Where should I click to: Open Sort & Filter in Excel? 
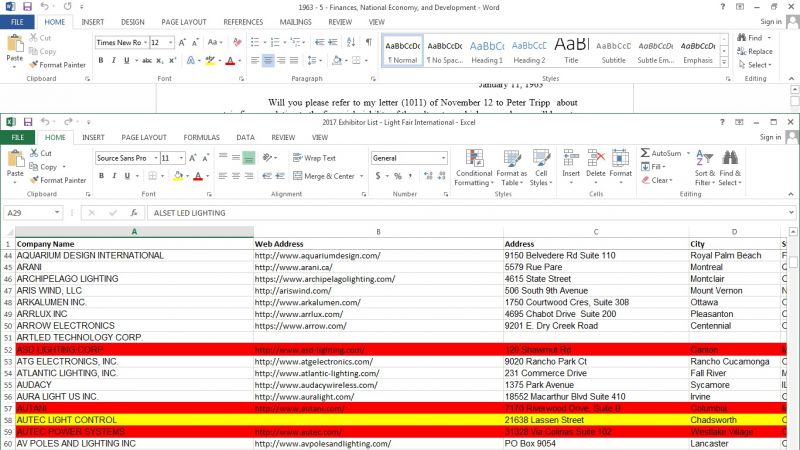[705, 168]
